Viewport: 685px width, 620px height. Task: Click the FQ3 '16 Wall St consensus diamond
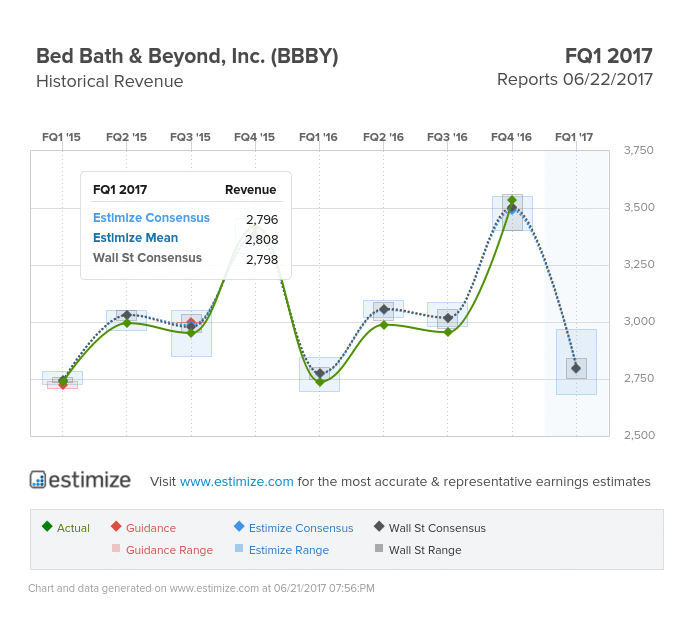[x=448, y=318]
